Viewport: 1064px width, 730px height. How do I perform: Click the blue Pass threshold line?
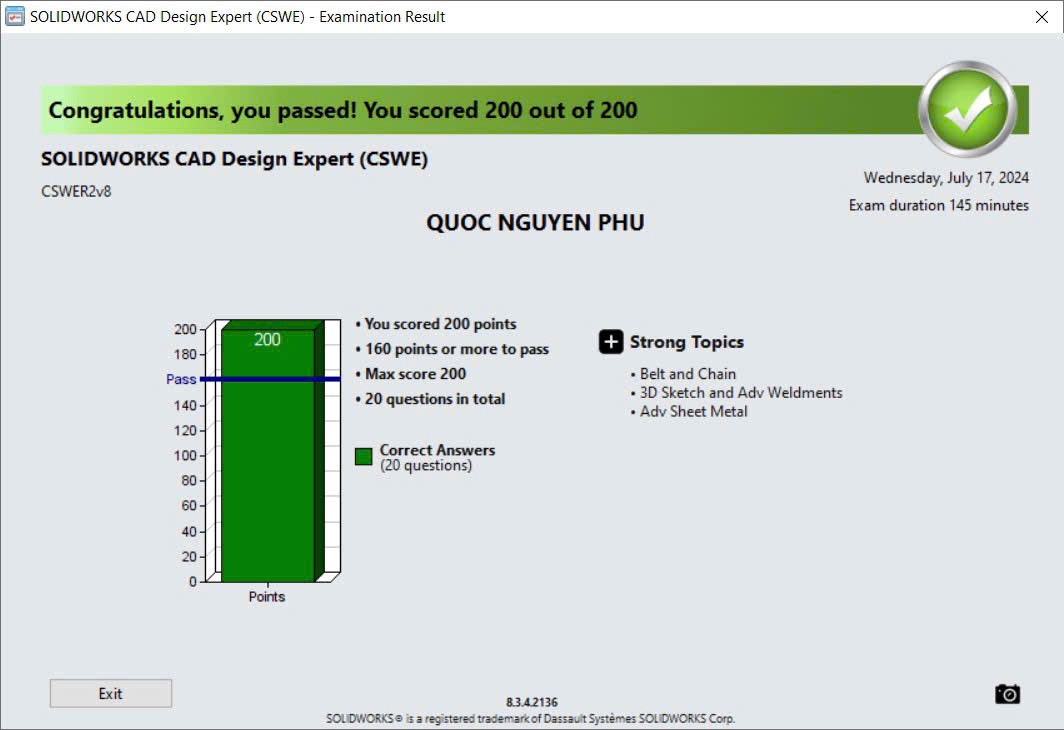[x=270, y=379]
